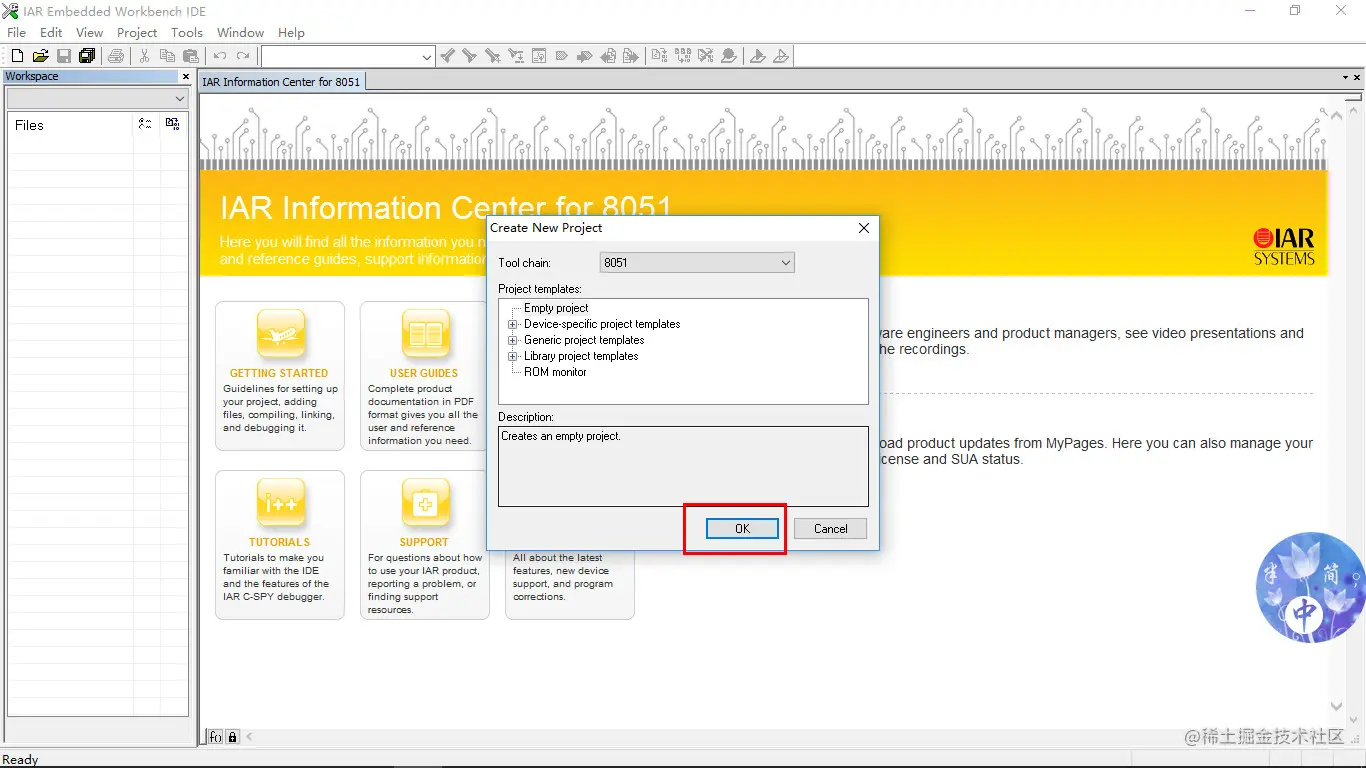Click the Description text box in dialog

click(683, 466)
